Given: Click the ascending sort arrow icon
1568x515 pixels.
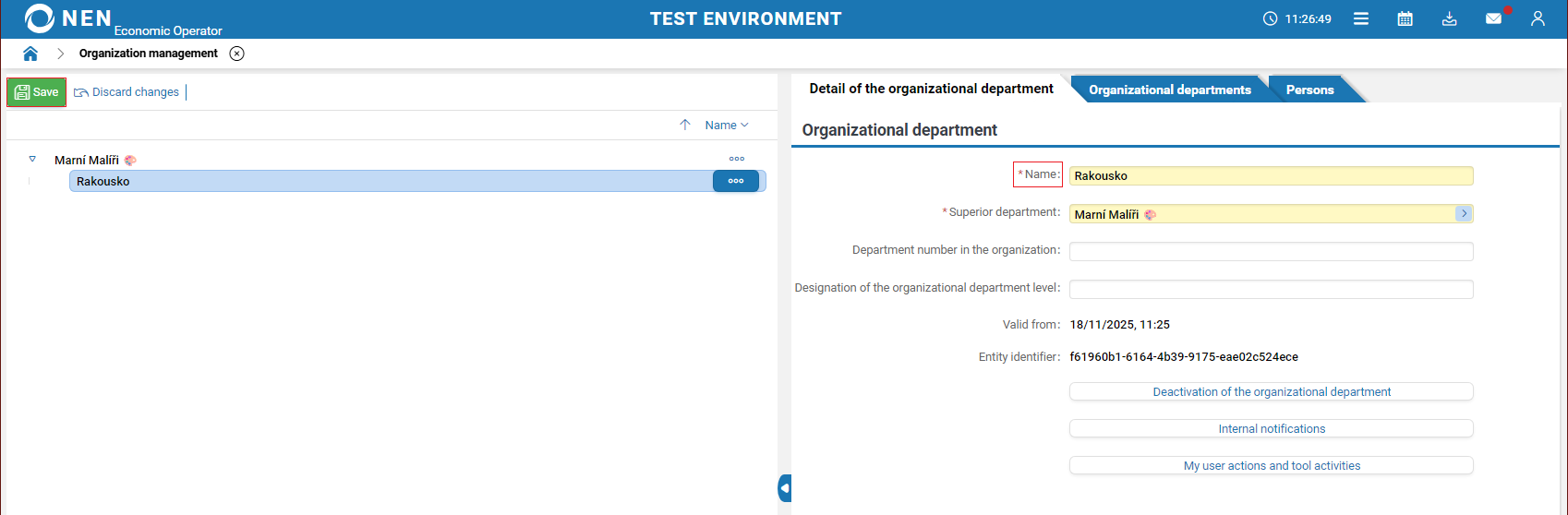Looking at the screenshot, I should (x=685, y=126).
